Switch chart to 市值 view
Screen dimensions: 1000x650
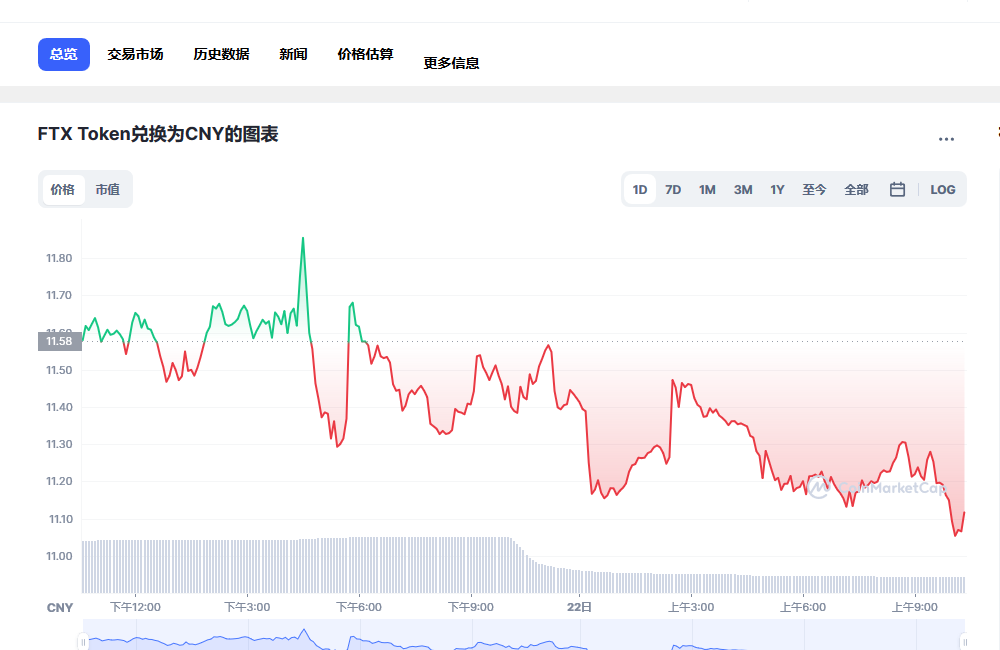click(108, 189)
